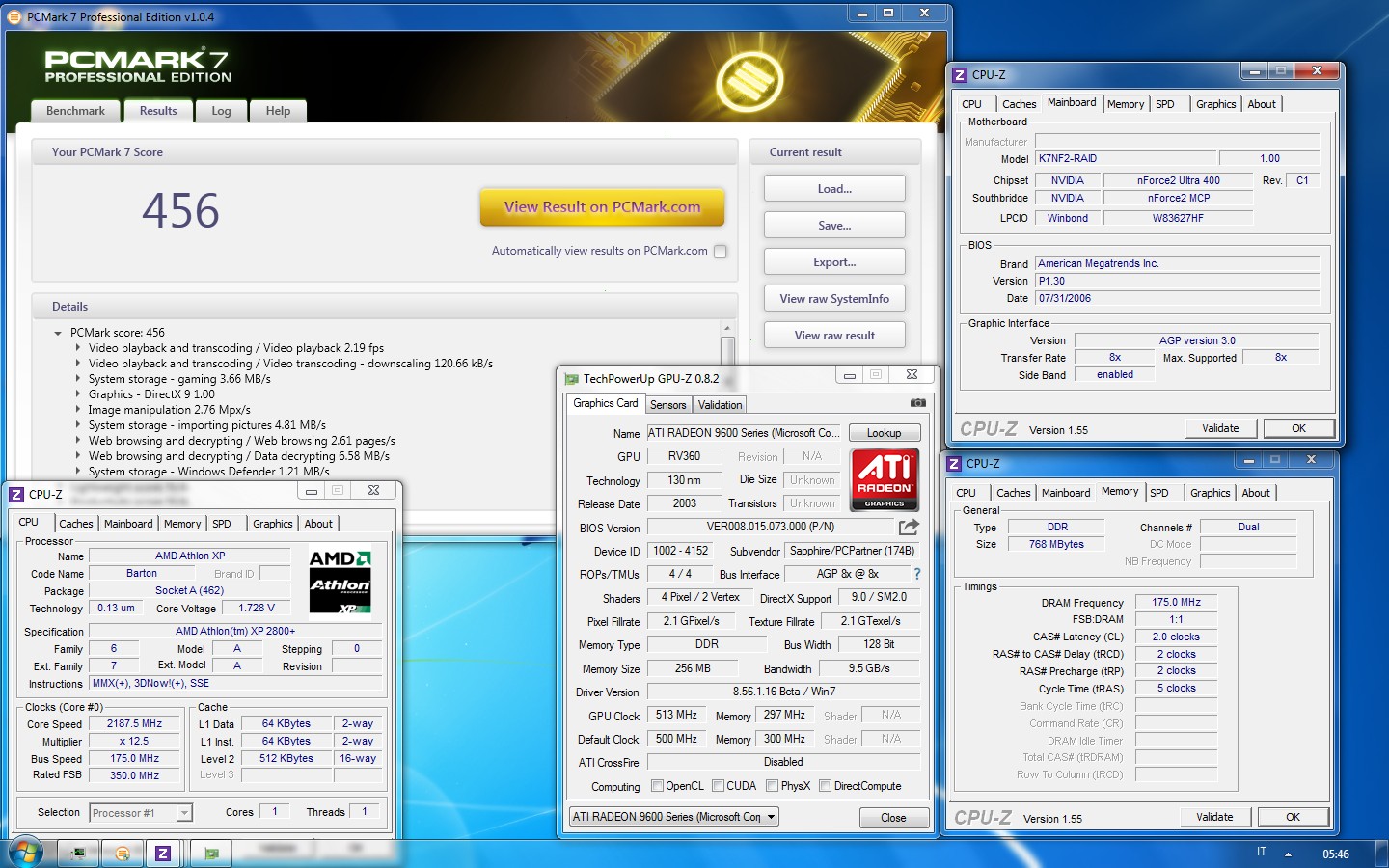Click the Export... button
1389x868 pixels.
click(x=834, y=261)
